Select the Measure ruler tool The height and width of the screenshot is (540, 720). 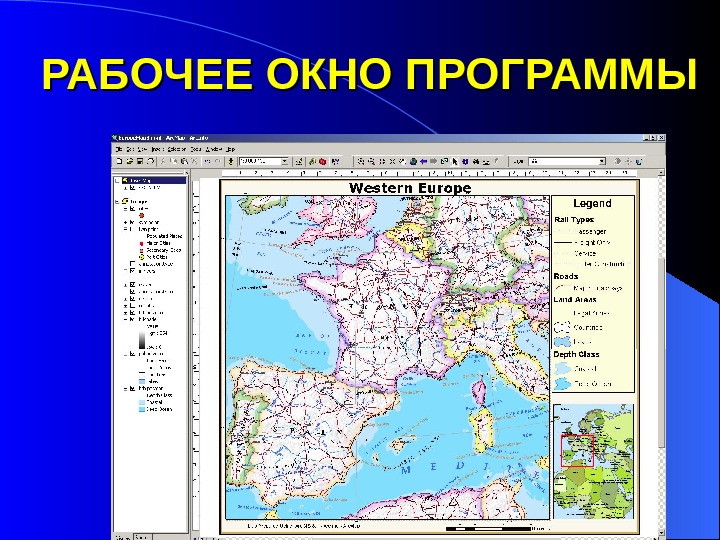click(486, 162)
